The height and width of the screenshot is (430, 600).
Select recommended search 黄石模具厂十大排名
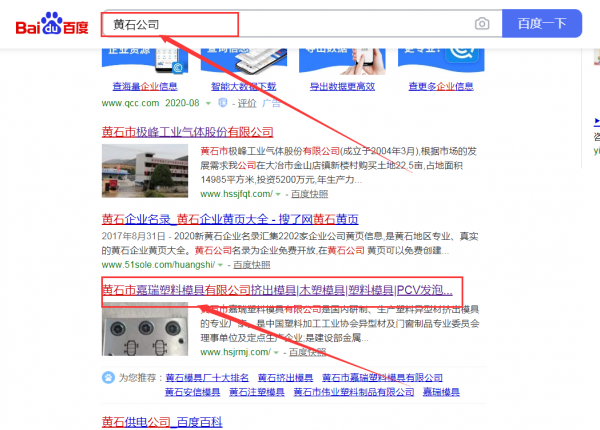tap(207, 378)
